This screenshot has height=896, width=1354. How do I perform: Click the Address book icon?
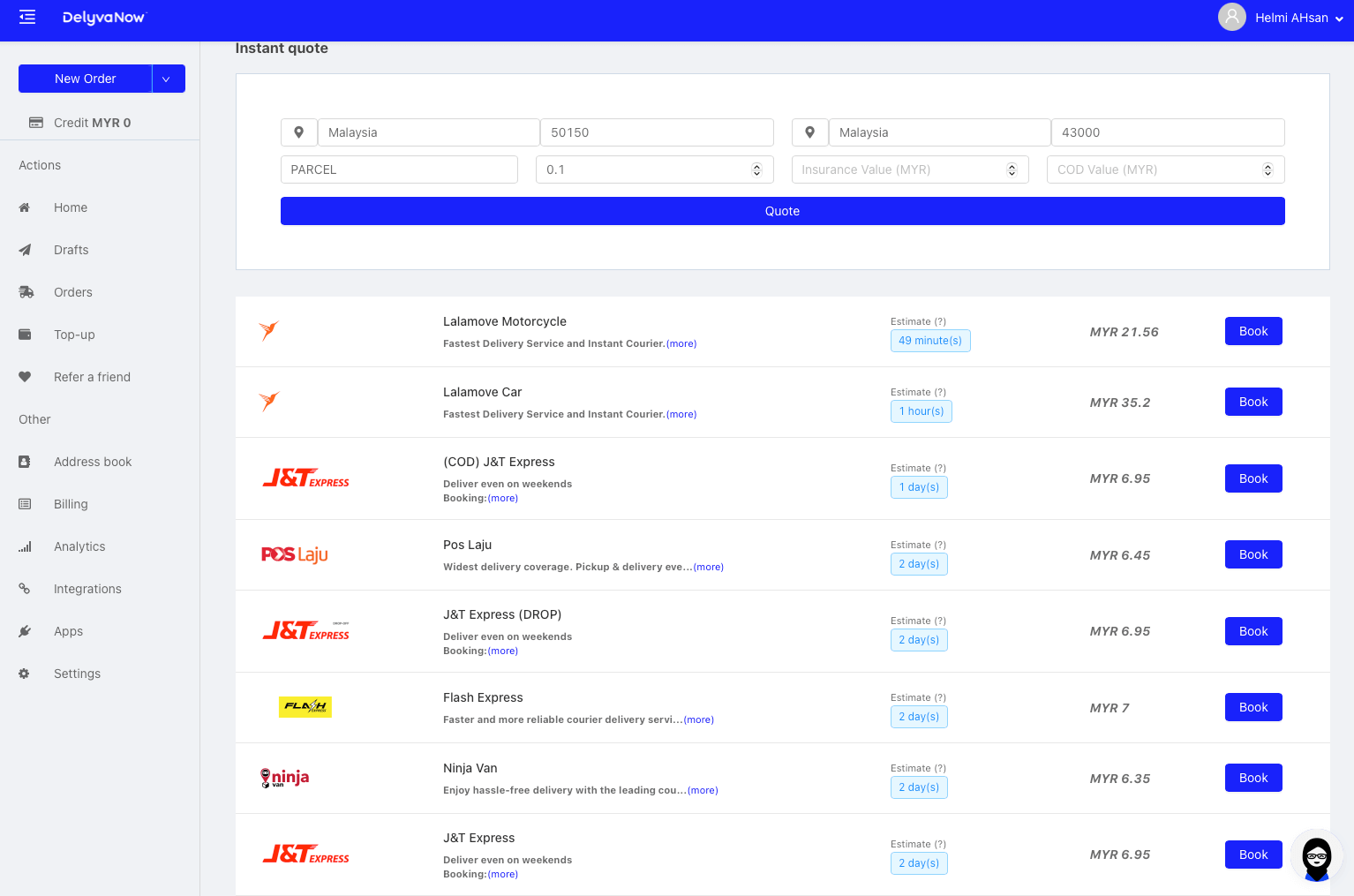(25, 462)
